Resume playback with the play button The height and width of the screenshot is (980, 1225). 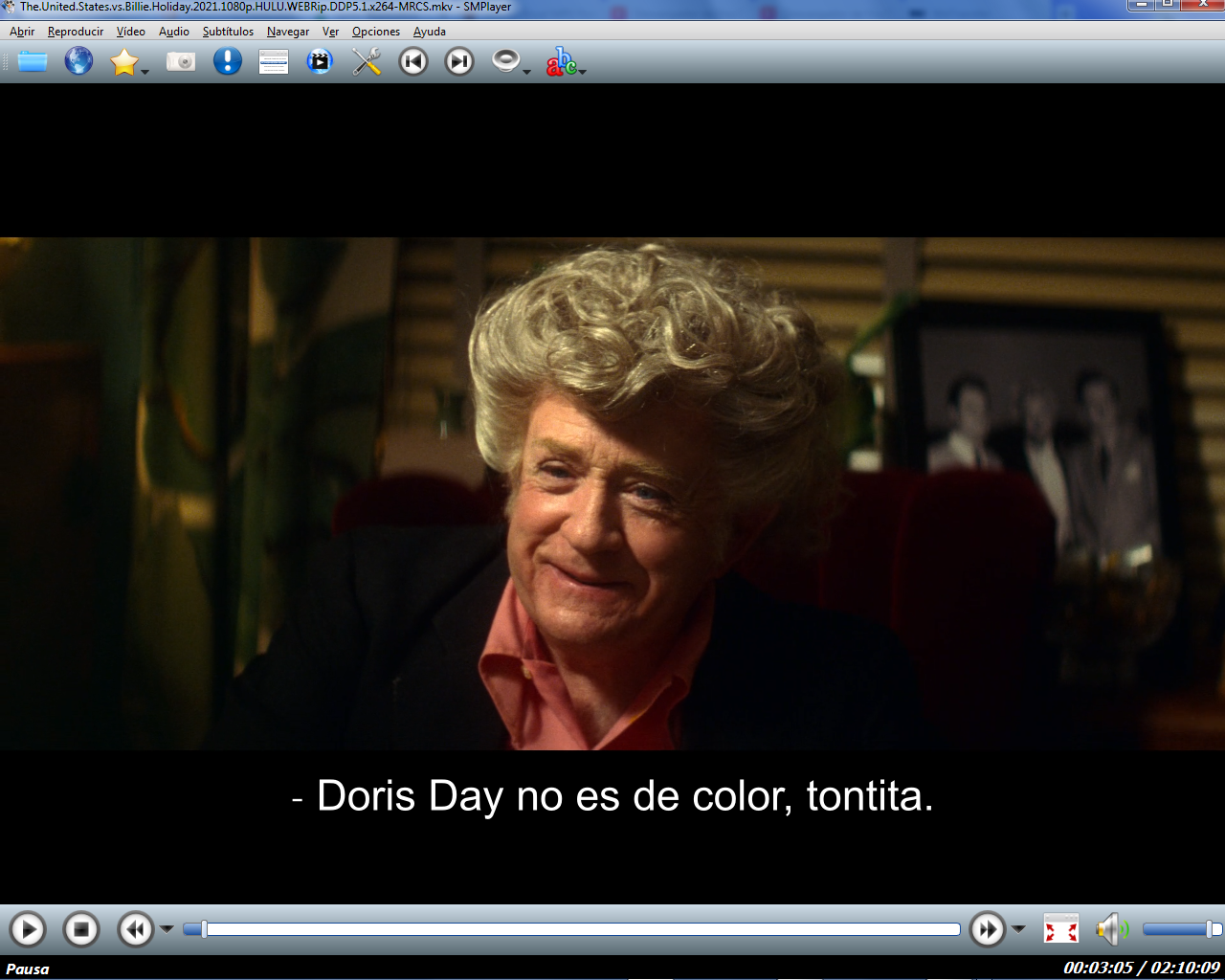pyautogui.click(x=28, y=929)
